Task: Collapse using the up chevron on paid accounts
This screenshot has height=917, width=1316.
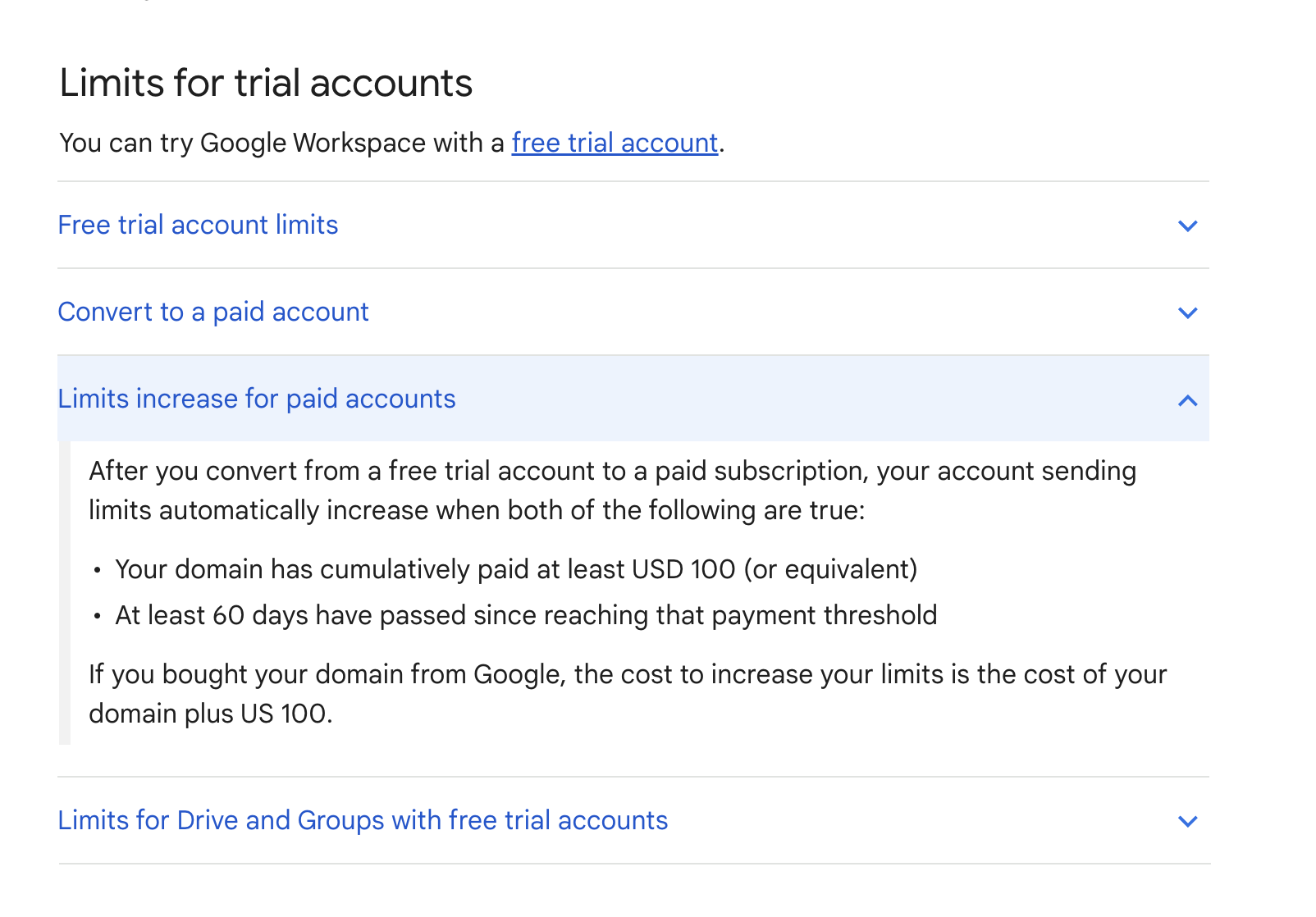Action: [1187, 400]
